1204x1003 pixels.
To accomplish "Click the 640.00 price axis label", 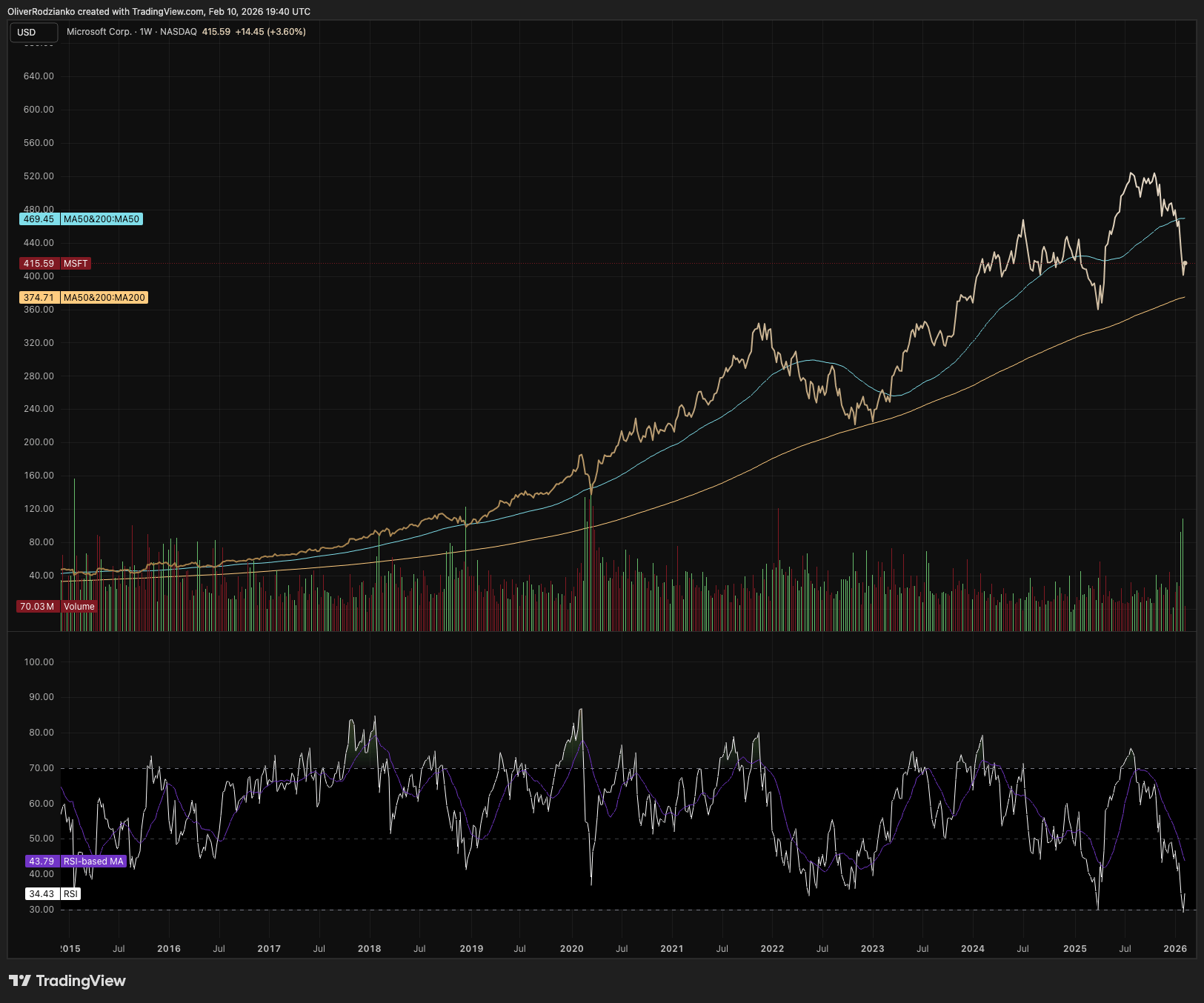I will pos(39,76).
